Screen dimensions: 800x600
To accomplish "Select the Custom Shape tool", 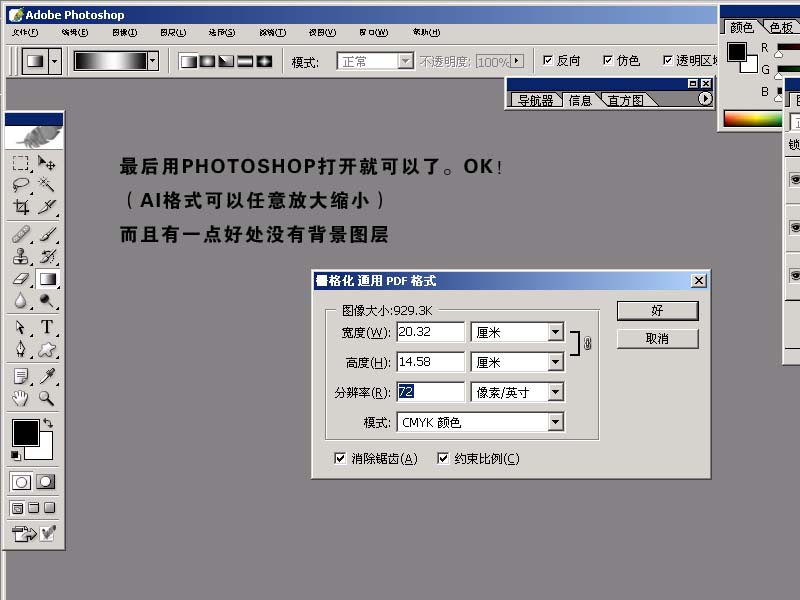I will point(47,349).
